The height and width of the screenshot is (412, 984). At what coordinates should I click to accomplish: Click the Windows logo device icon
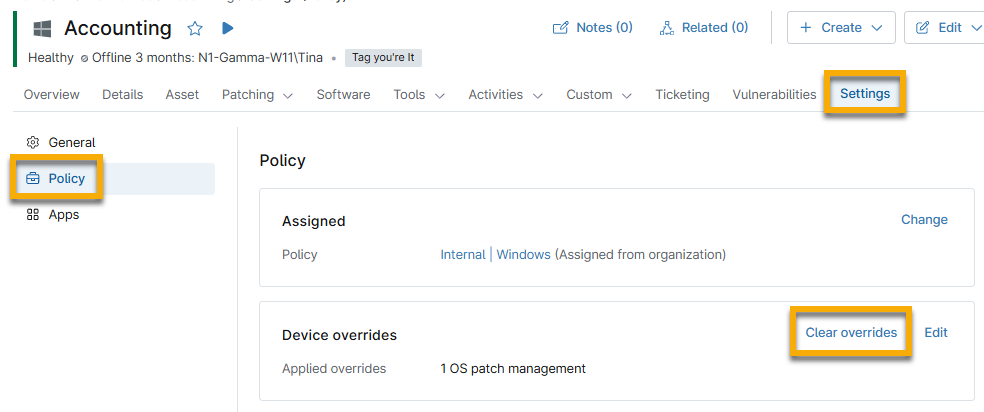click(42, 29)
